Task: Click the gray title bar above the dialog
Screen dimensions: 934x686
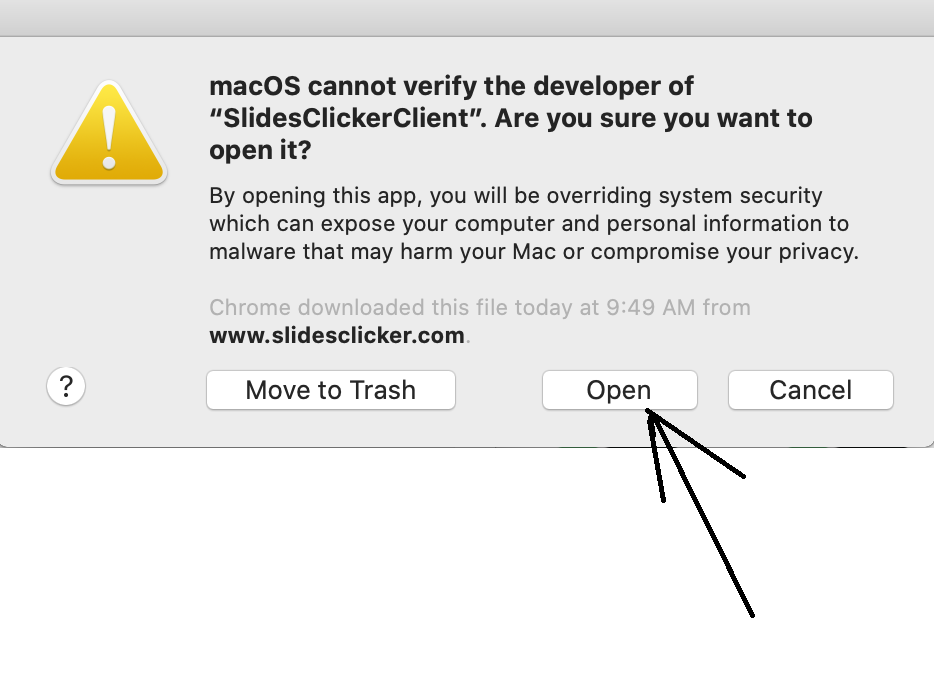Action: (467, 18)
